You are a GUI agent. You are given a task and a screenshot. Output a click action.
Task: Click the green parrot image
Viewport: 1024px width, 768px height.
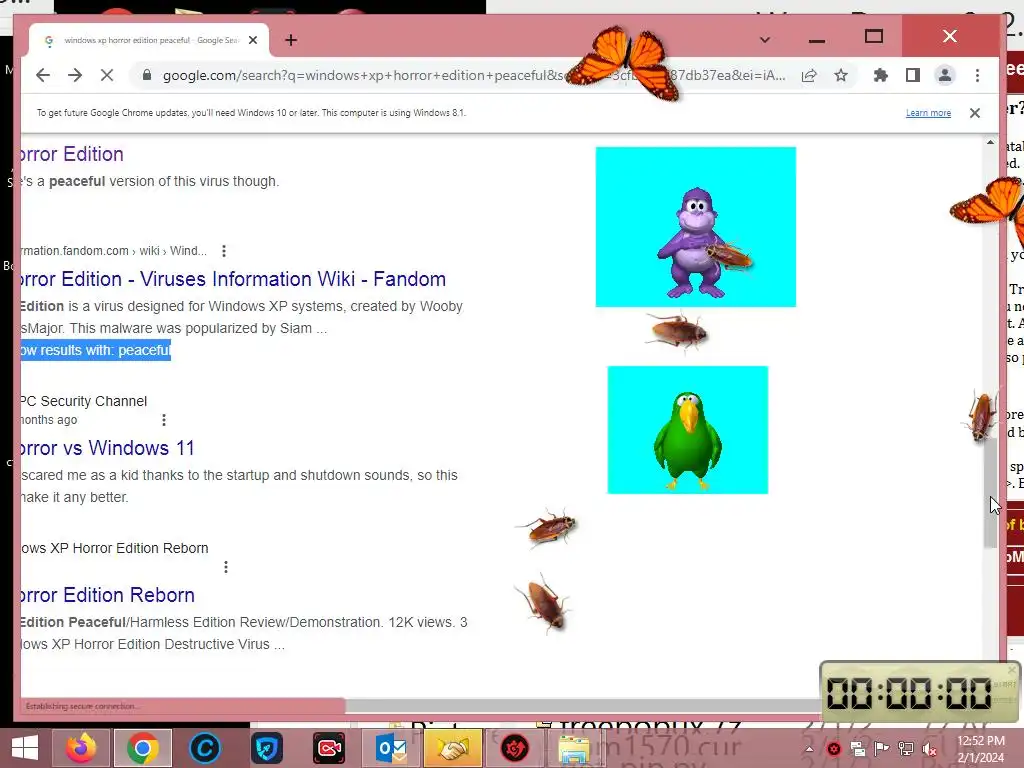[x=688, y=430]
